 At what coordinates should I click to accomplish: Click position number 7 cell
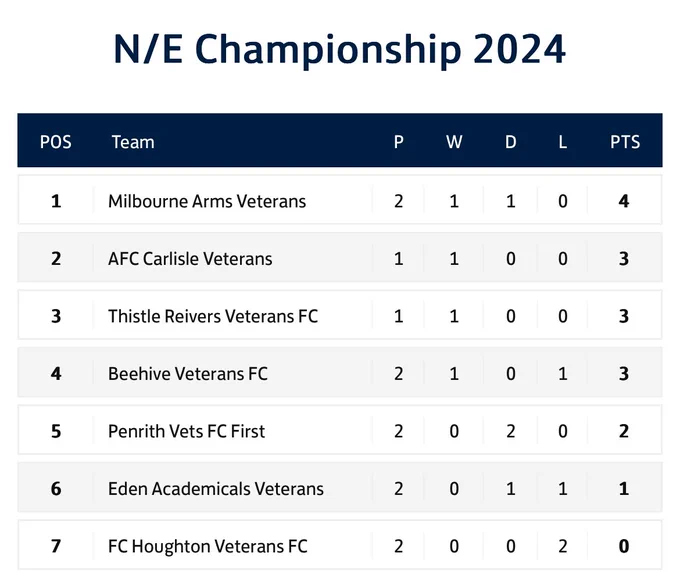point(56,546)
